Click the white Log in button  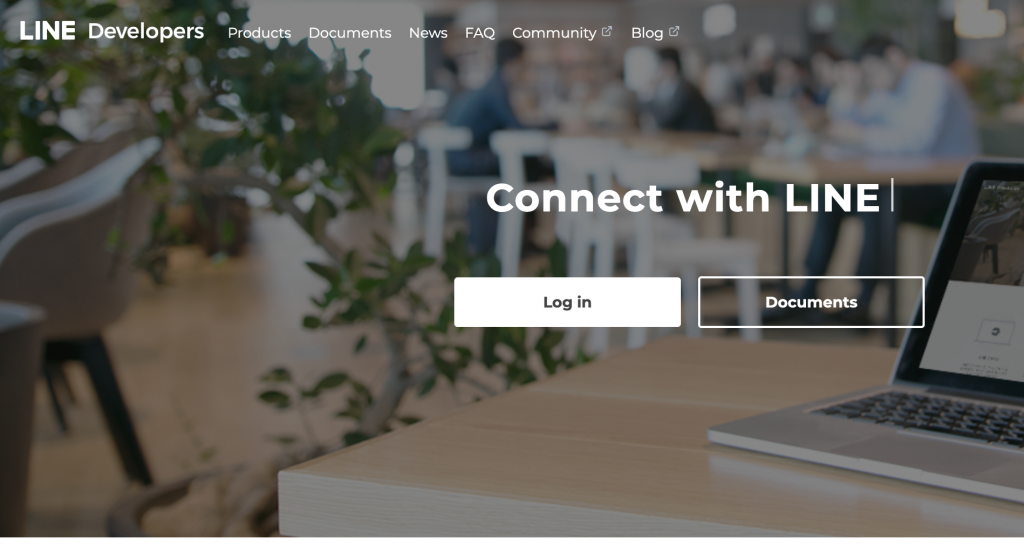pos(567,302)
